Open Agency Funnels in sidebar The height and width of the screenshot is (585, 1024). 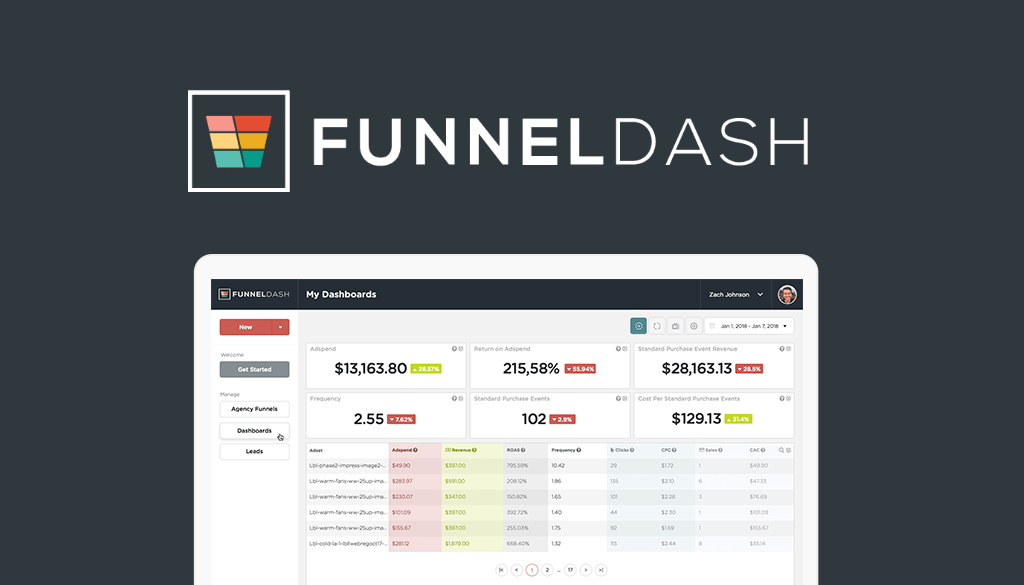click(254, 409)
